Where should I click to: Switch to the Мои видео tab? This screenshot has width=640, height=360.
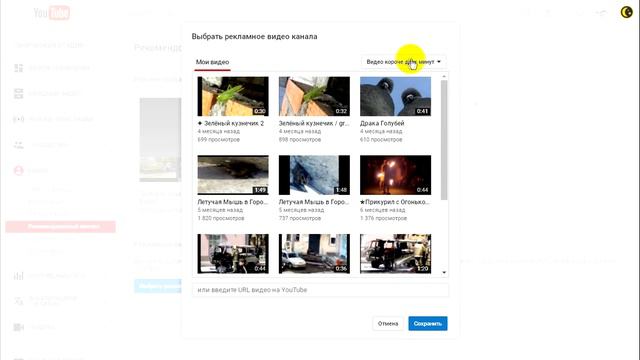coord(212,62)
